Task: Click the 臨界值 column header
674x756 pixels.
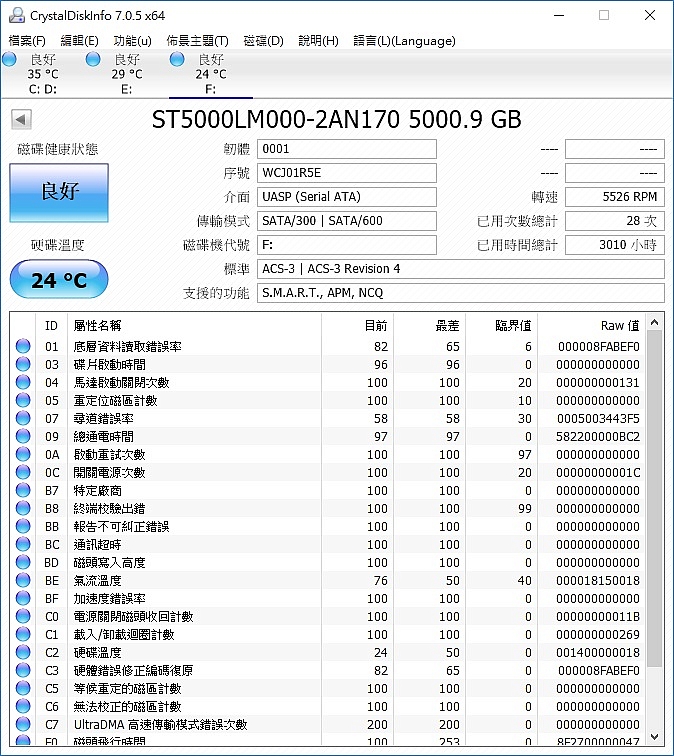Action: 502,325
